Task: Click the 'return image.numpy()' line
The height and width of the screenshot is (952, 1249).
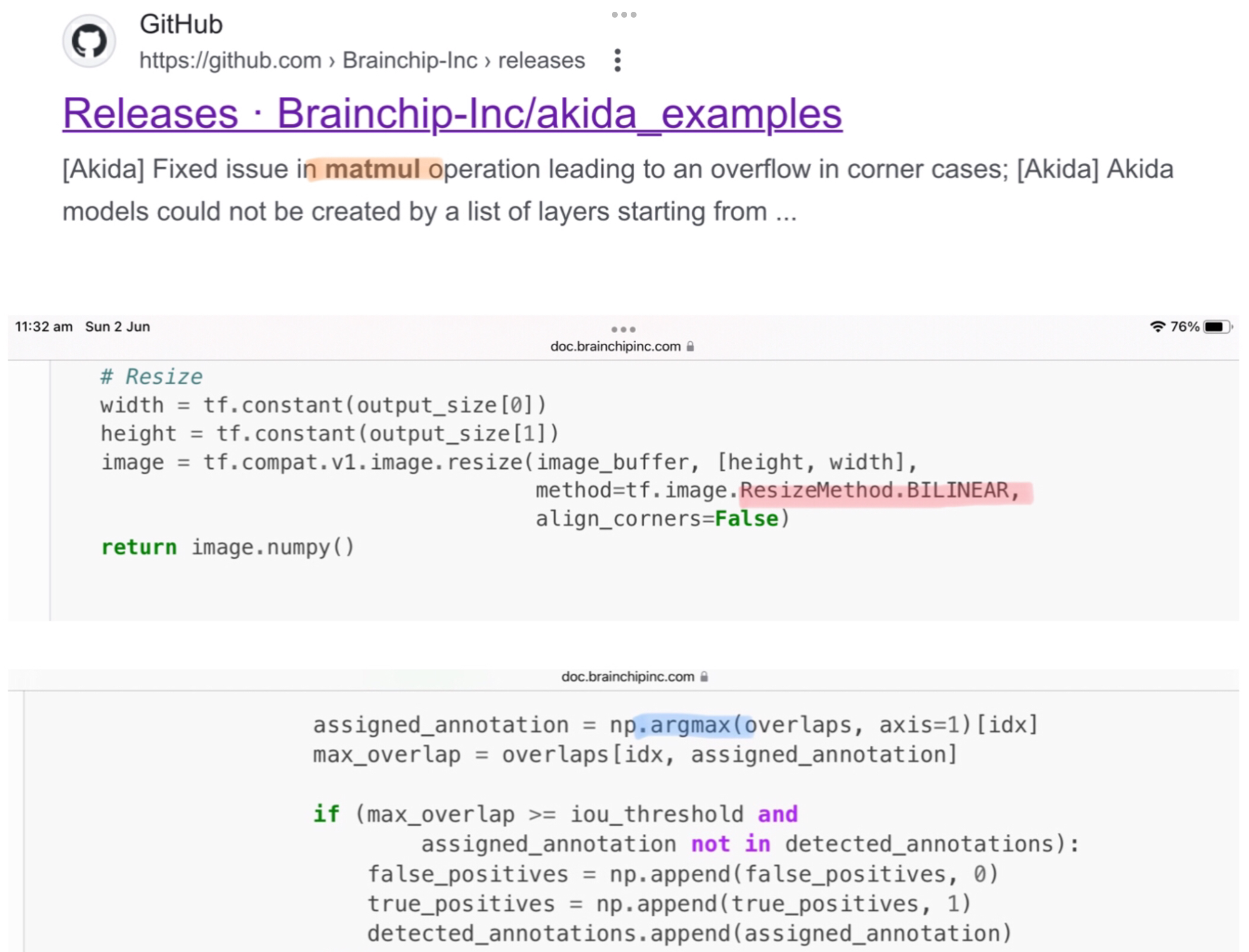Action: click(x=227, y=547)
